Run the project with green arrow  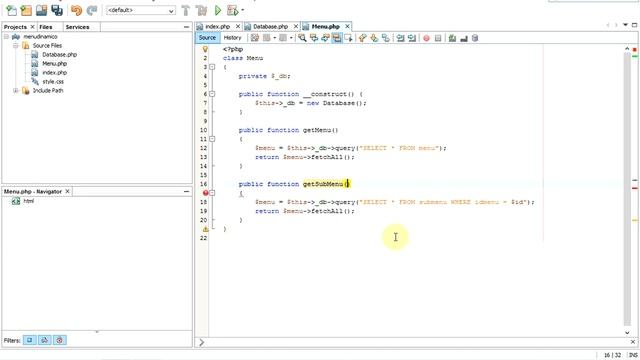pyautogui.click(x=218, y=10)
